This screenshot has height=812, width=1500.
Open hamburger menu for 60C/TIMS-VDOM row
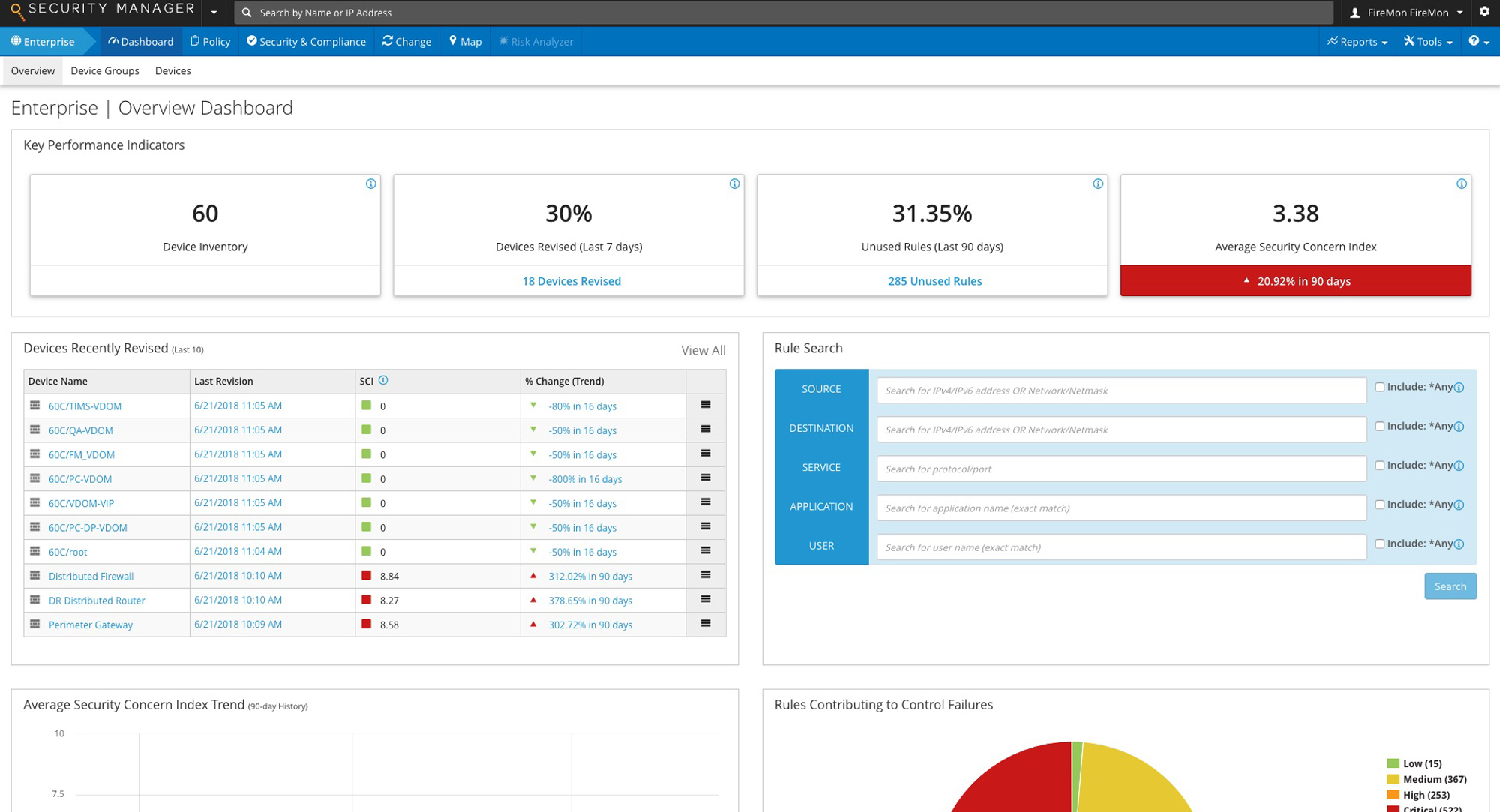coord(705,405)
